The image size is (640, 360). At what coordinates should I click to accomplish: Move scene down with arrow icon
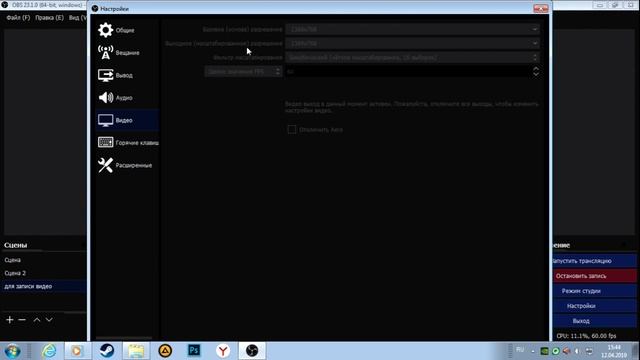(49, 320)
